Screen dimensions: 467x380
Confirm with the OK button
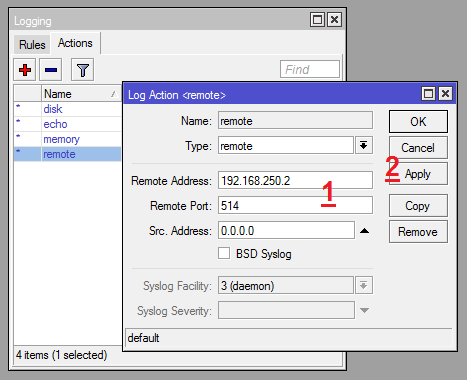pos(418,122)
